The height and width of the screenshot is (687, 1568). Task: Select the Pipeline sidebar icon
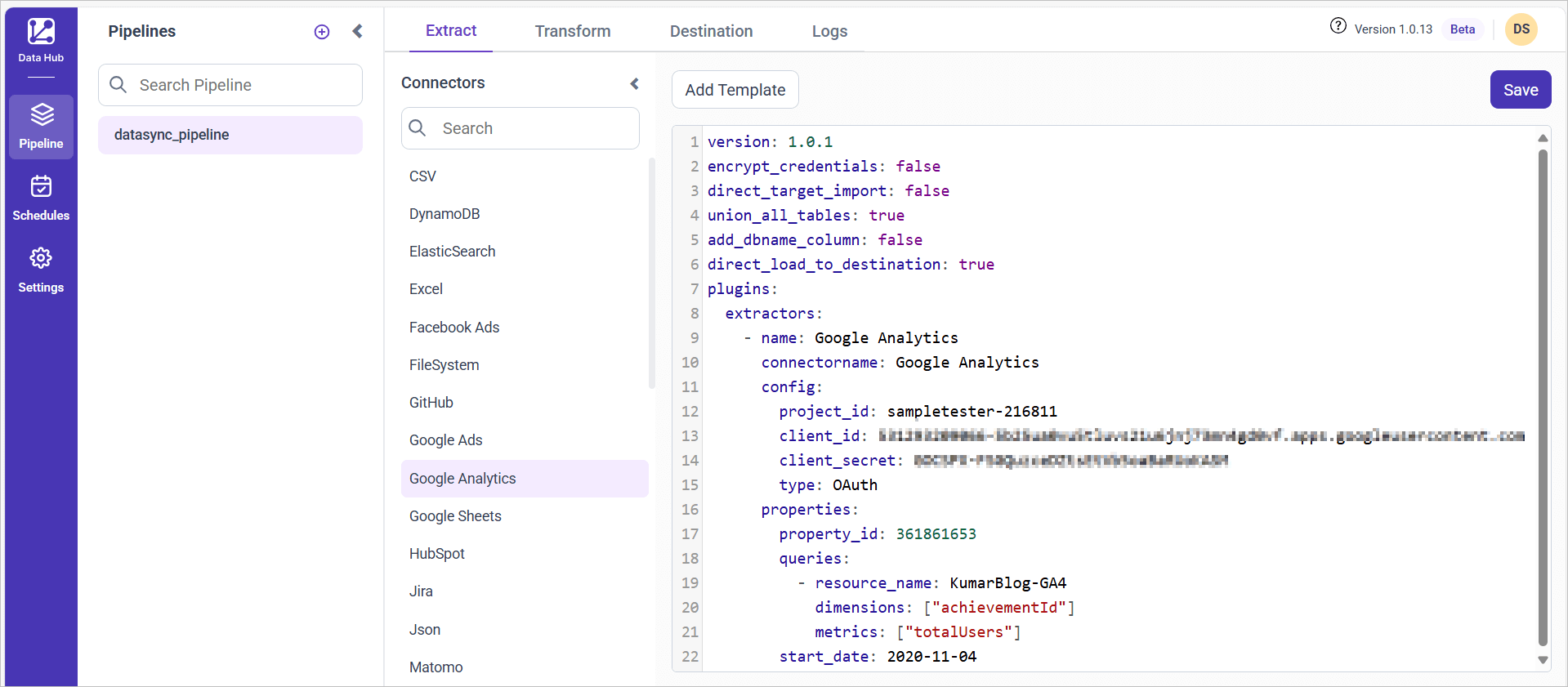click(x=41, y=127)
